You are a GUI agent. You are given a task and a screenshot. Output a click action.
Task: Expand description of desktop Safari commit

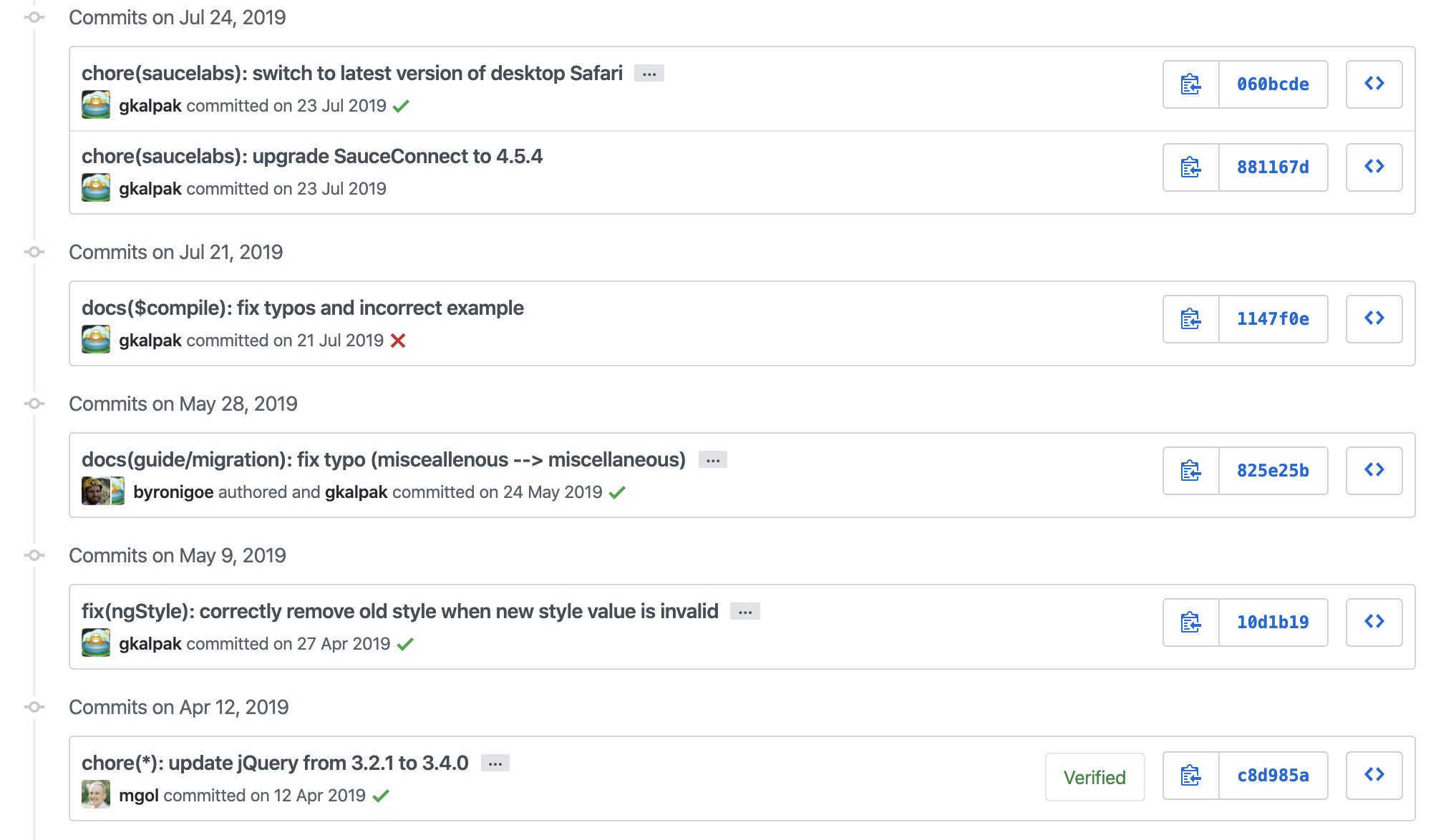point(649,74)
